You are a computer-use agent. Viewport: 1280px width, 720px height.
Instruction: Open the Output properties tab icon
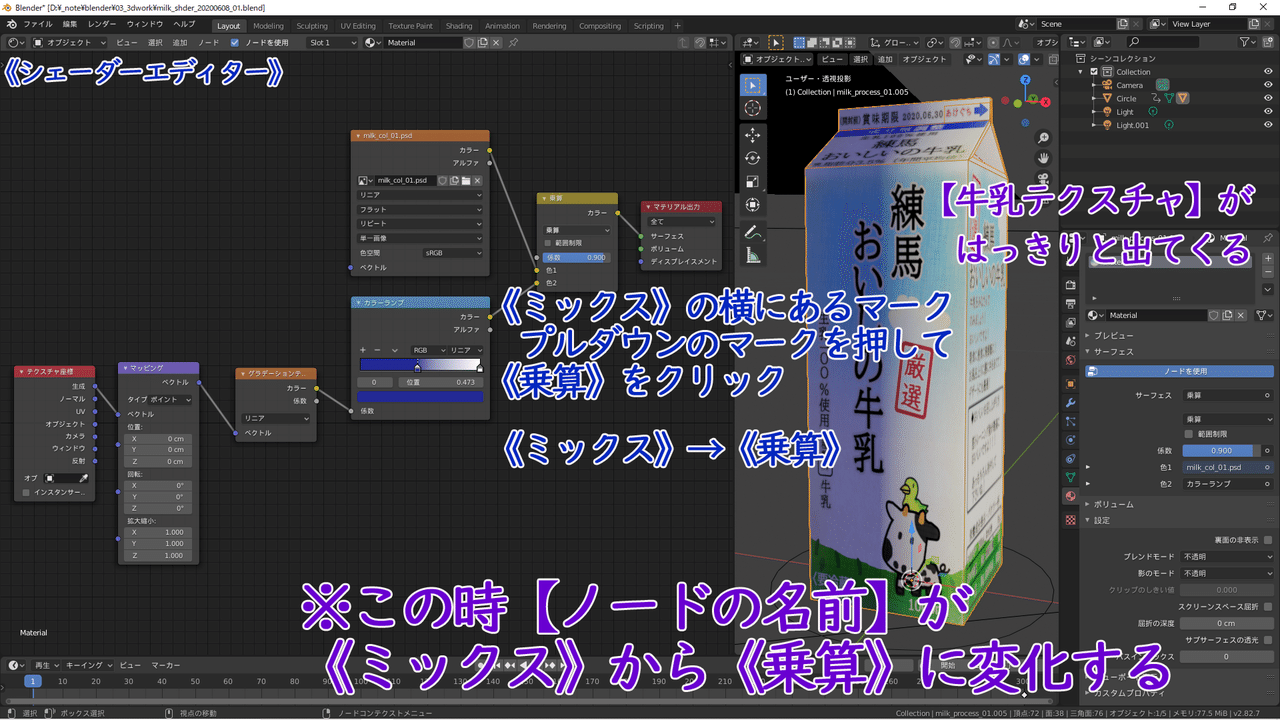1070,304
